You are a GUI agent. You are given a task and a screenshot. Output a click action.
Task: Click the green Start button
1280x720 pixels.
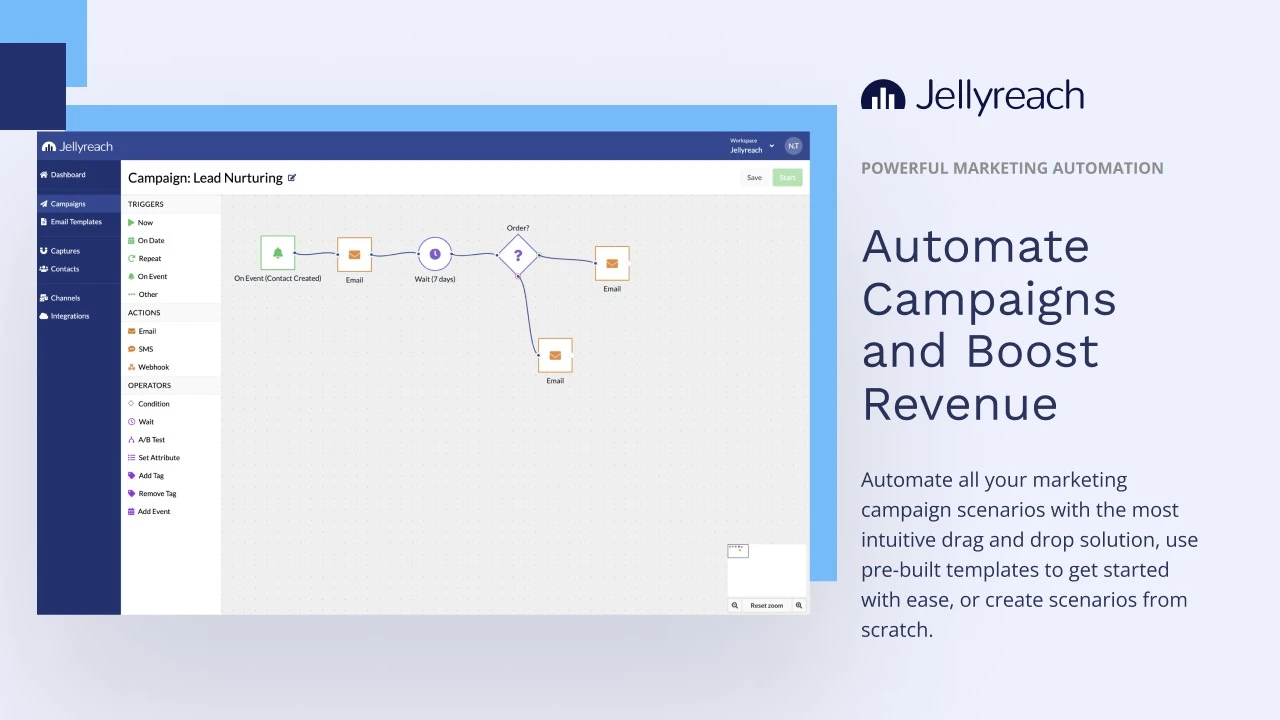click(787, 178)
